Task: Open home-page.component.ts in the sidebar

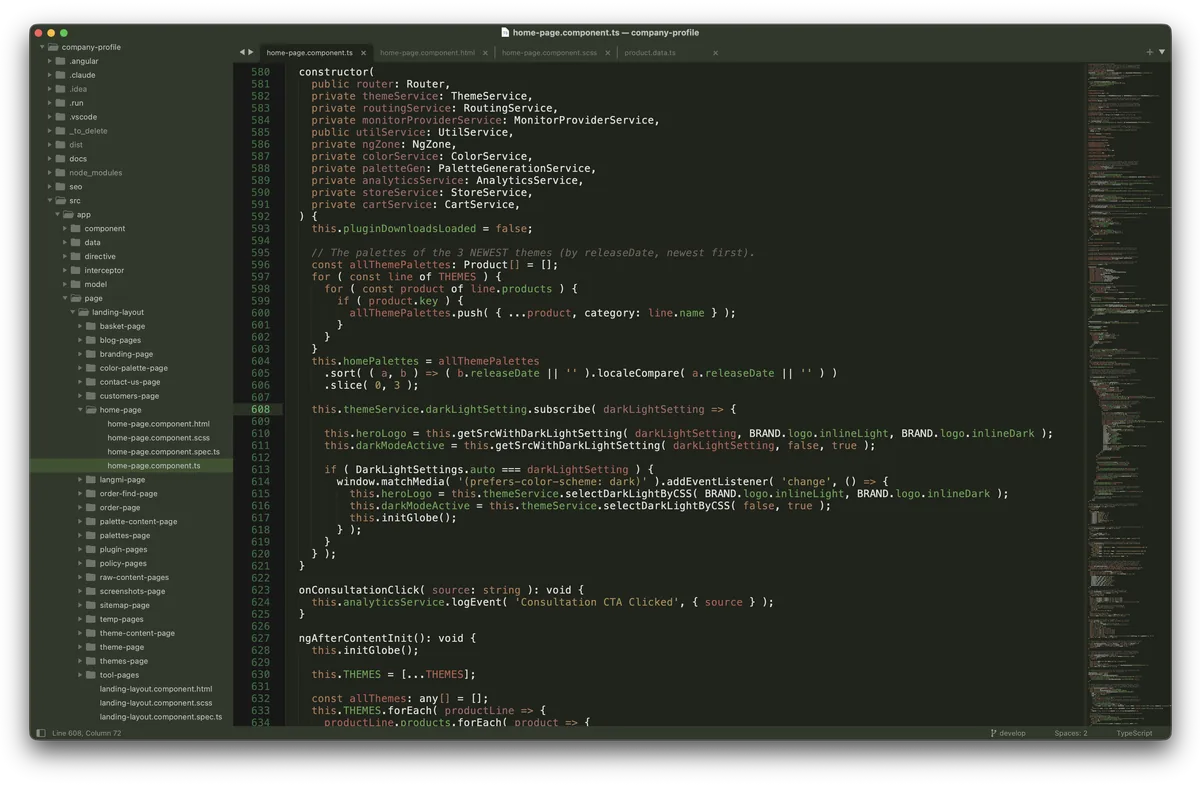Action: (x=154, y=466)
